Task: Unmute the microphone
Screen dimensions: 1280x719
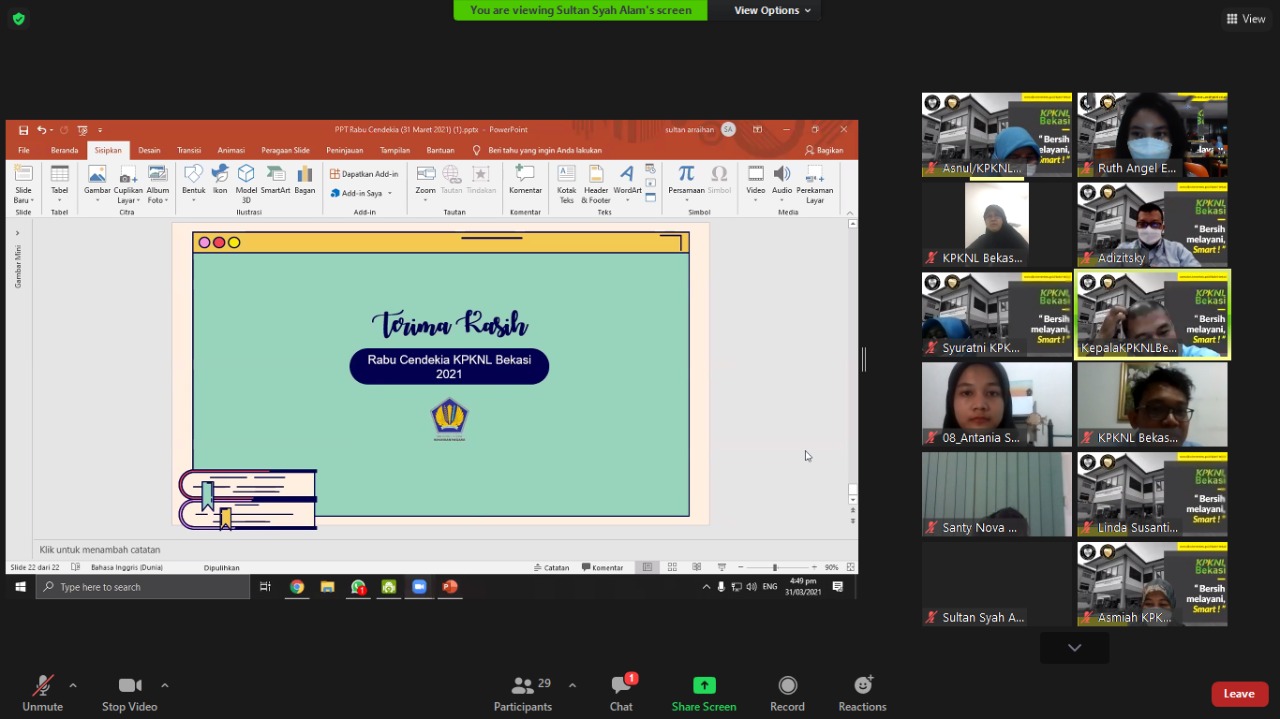Action: click(x=42, y=686)
